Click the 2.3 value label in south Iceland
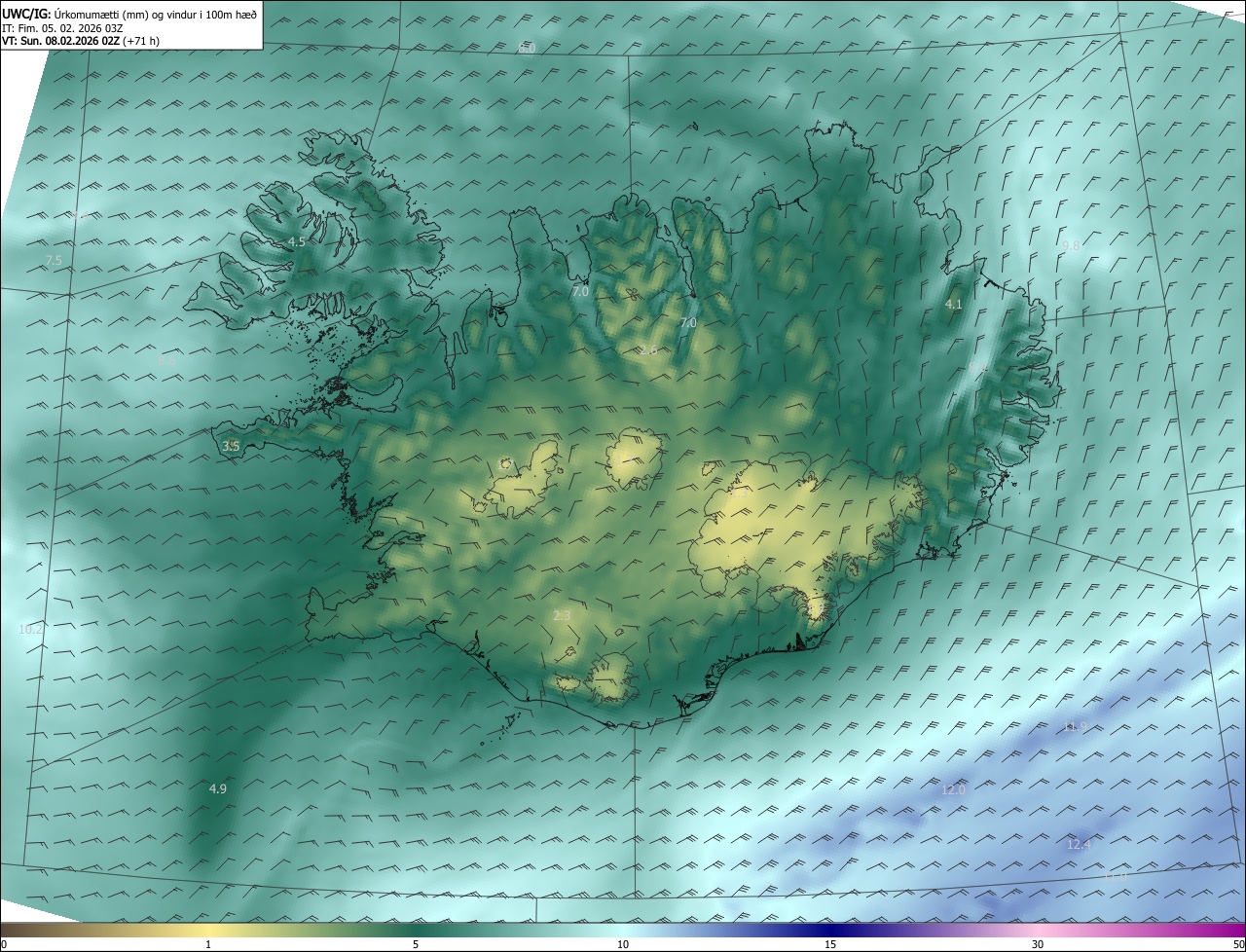The height and width of the screenshot is (952, 1246). pyautogui.click(x=562, y=615)
